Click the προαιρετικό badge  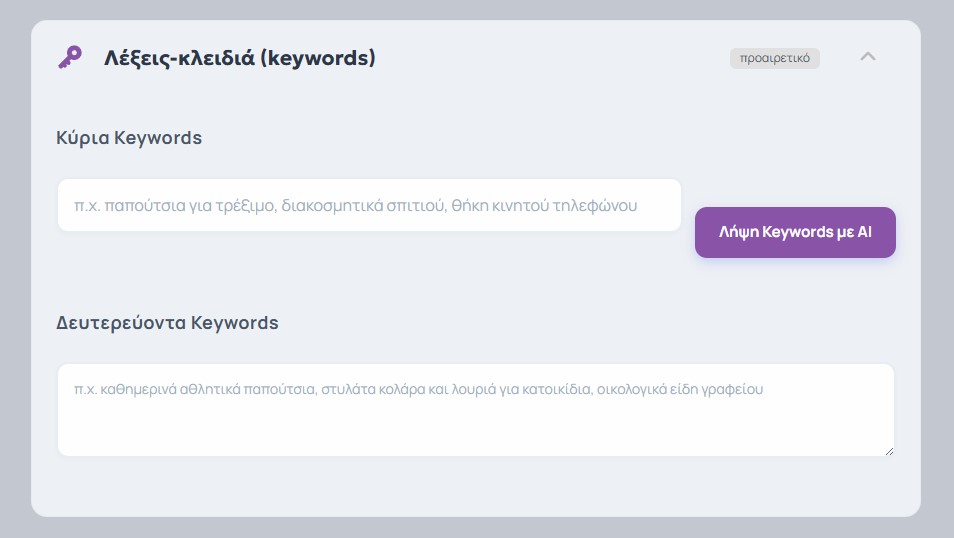click(774, 58)
